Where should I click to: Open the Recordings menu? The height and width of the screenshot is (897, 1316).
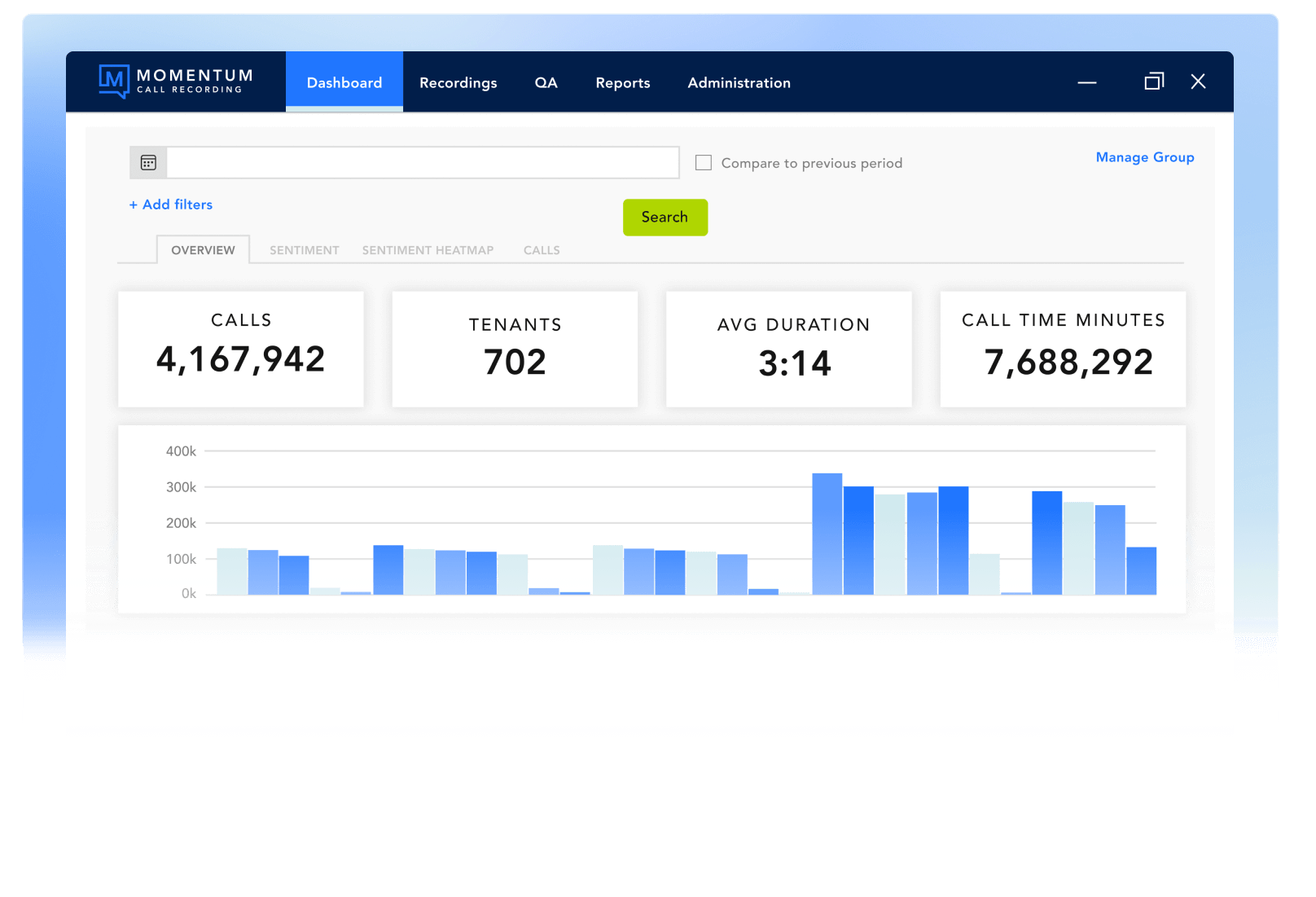pos(458,83)
